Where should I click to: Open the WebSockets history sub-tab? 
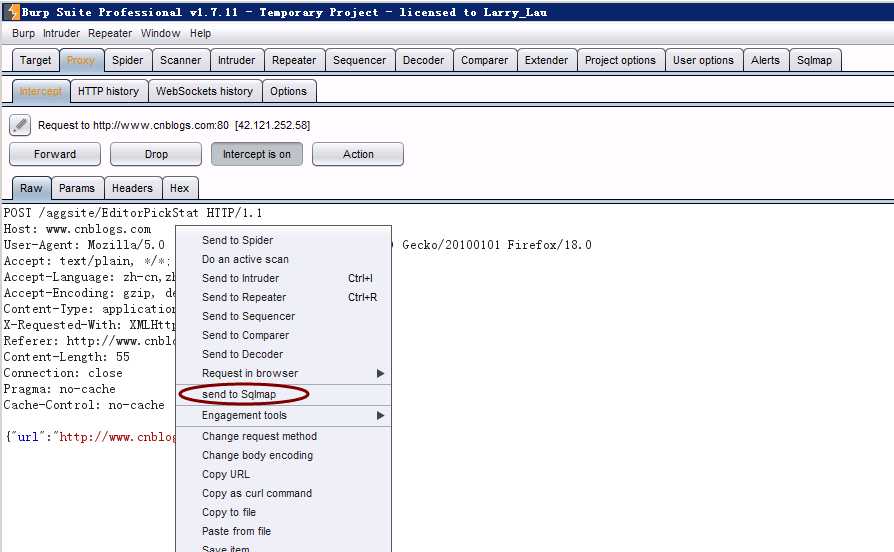204,91
